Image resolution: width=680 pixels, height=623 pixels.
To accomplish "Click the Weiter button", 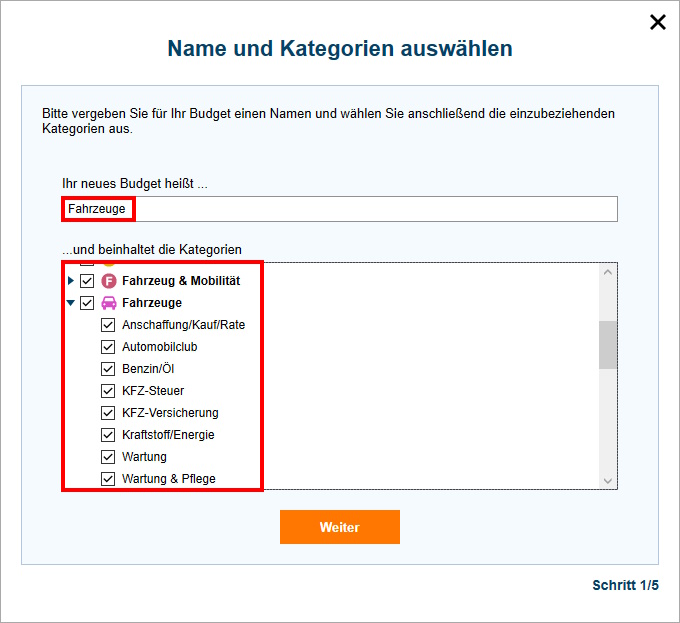I will click(x=340, y=527).
